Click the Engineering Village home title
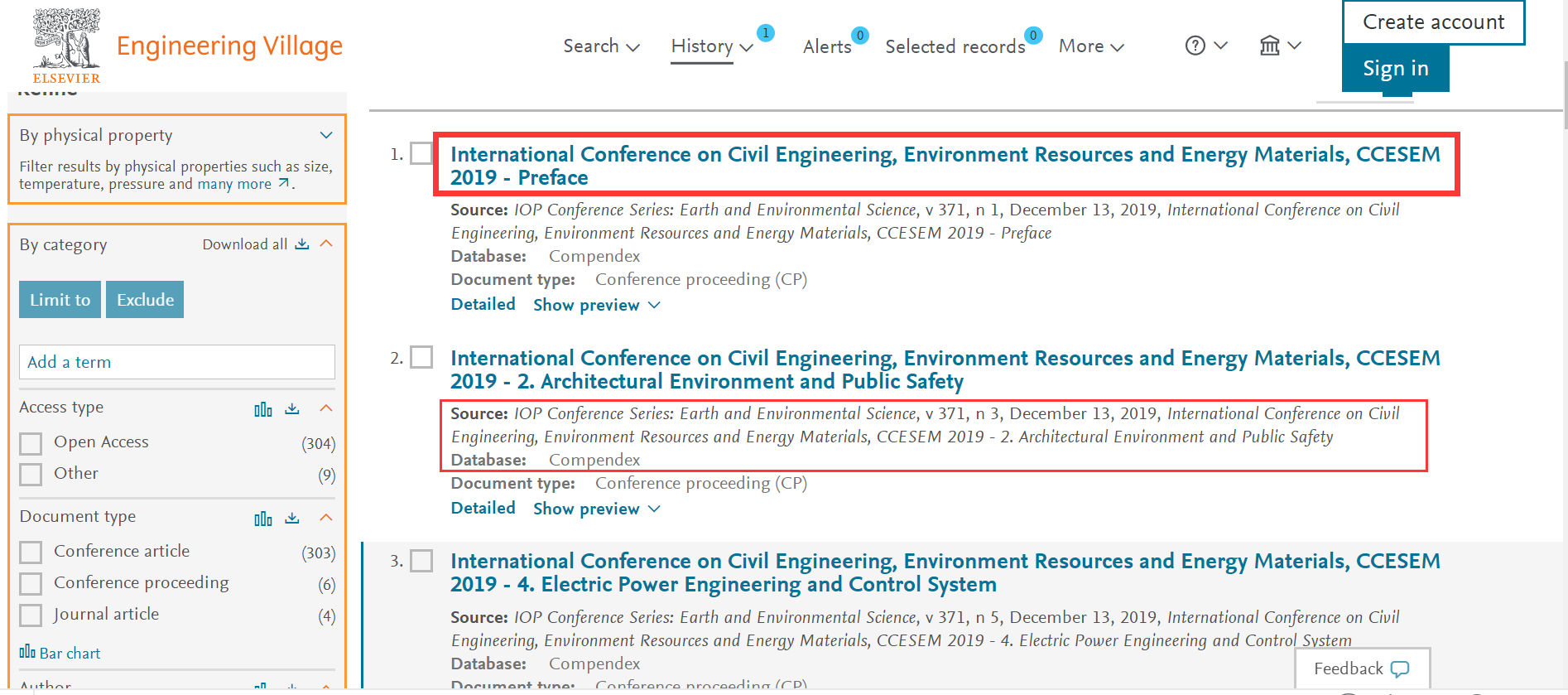The image size is (1568, 695). click(x=229, y=46)
